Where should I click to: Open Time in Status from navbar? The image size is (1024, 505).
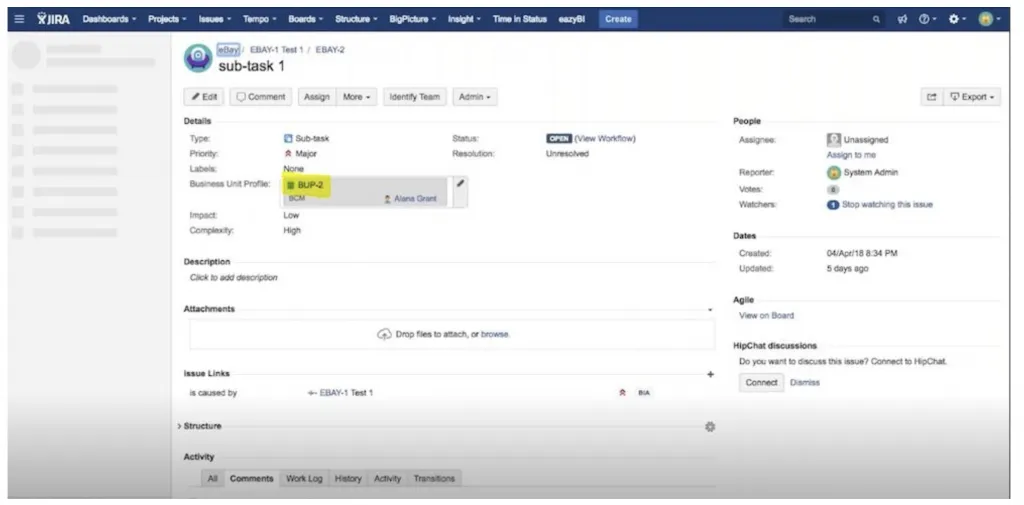tap(519, 19)
